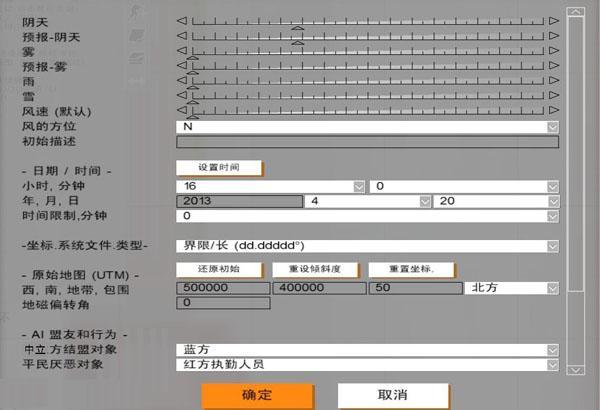Click the vertical scrollbar thumb
This screenshot has width=600, height=410.
click(x=576, y=154)
